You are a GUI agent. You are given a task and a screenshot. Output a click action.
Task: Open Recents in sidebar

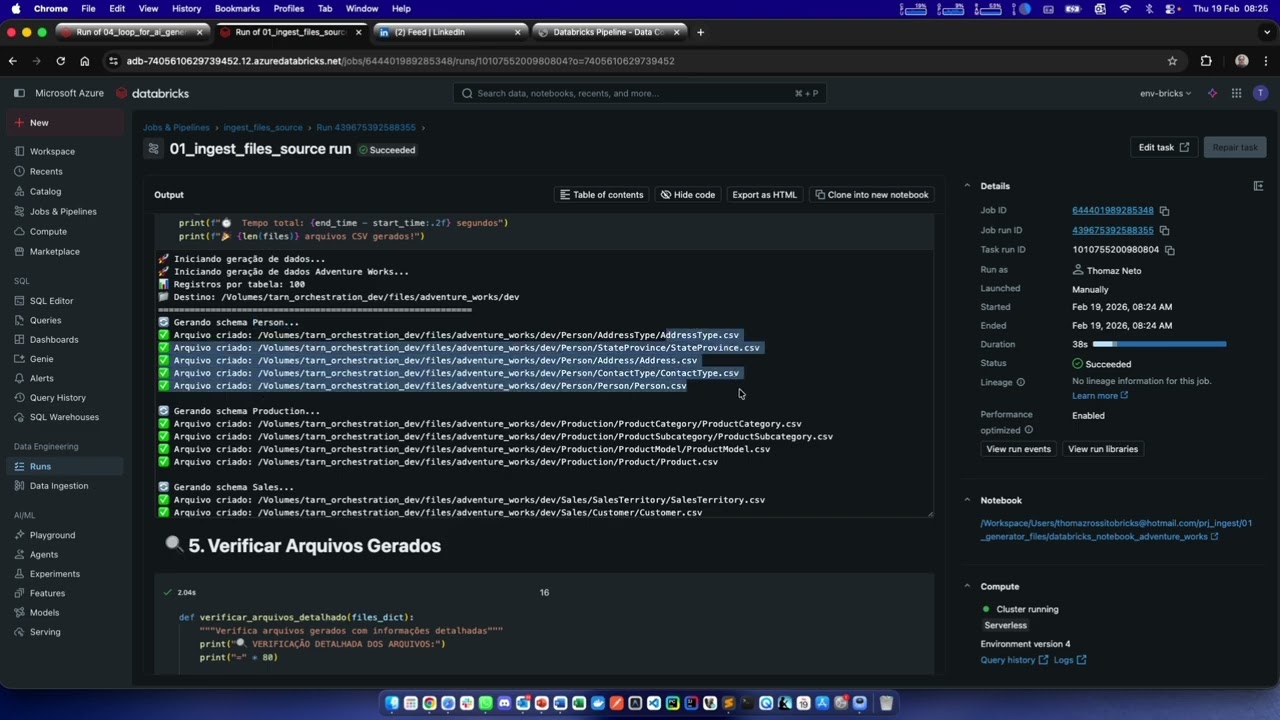pyautogui.click(x=46, y=172)
